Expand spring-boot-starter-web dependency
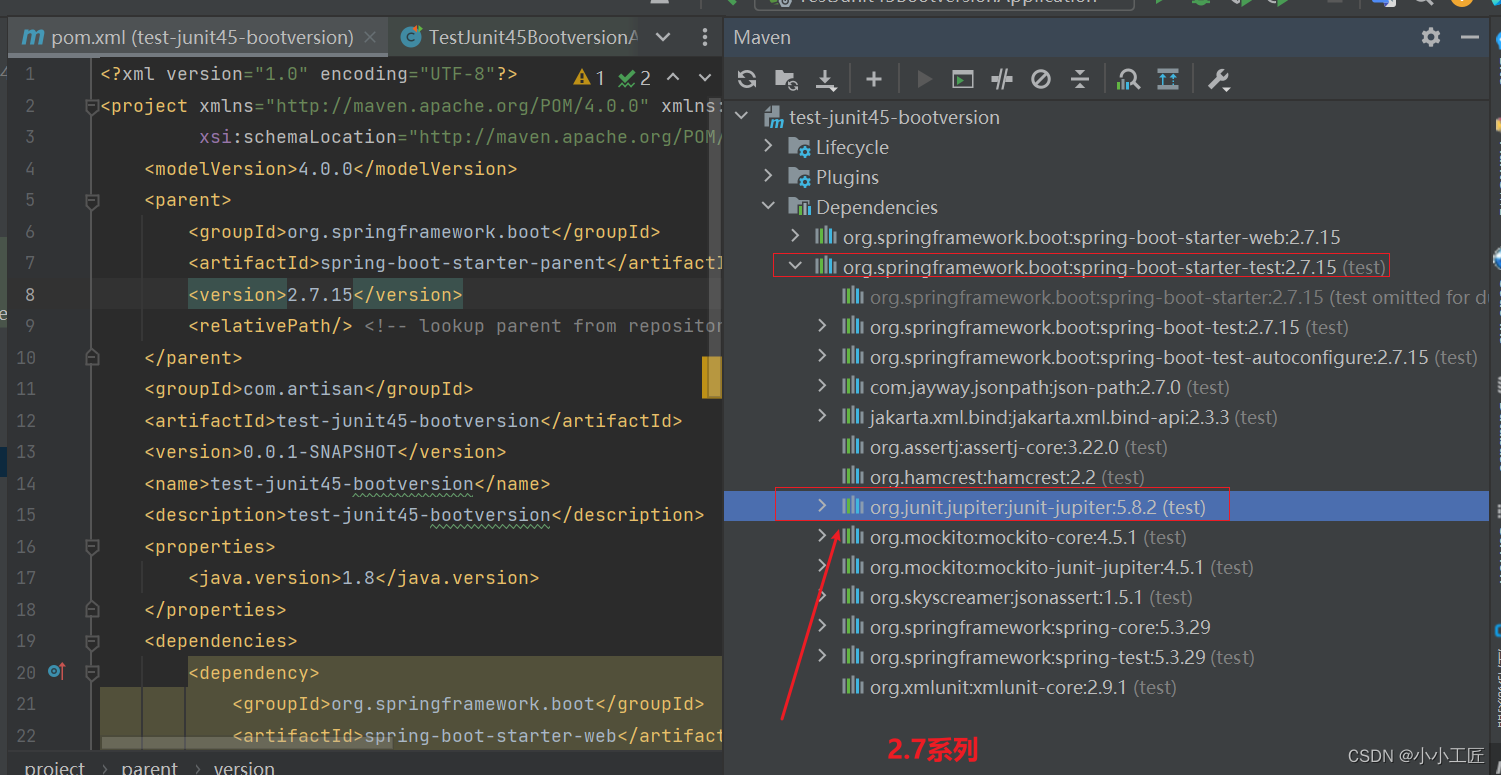This screenshot has width=1501, height=775. 796,237
